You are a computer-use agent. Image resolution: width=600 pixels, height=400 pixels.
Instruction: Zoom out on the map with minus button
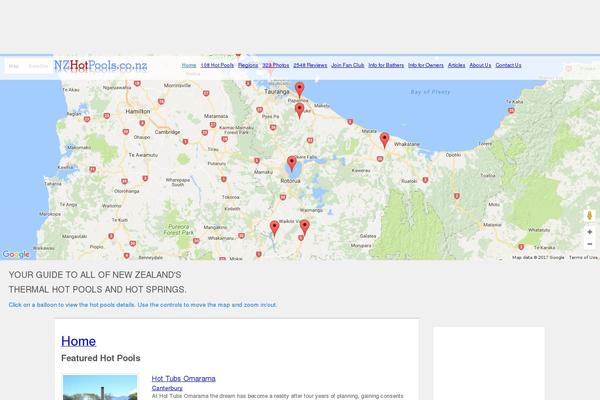590,244
